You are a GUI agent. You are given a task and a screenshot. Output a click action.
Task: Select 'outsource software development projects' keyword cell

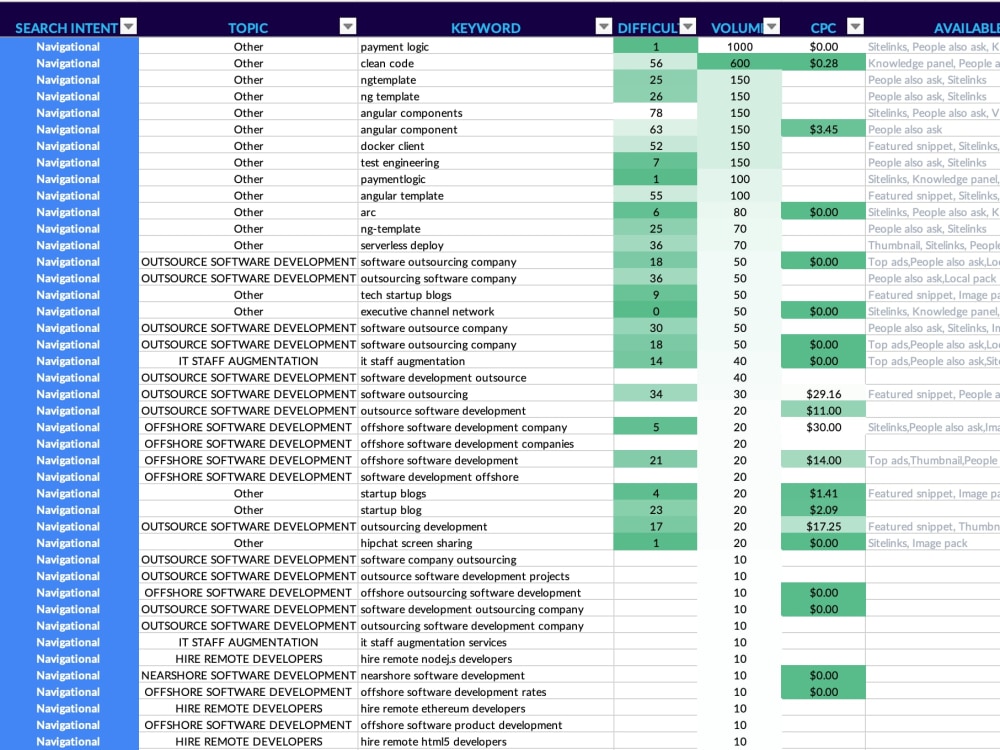(x=485, y=577)
